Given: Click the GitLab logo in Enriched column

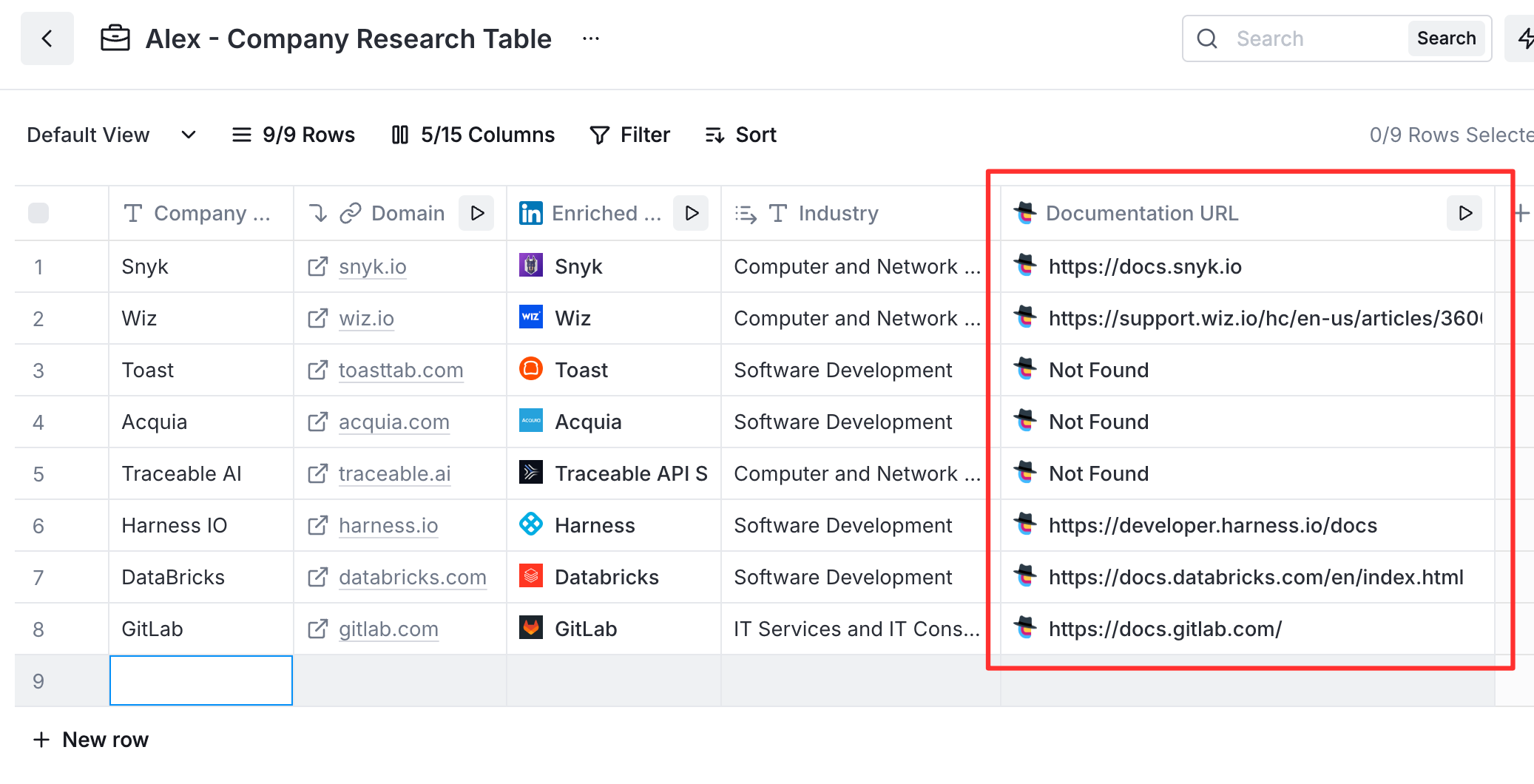Looking at the screenshot, I should [x=531, y=627].
